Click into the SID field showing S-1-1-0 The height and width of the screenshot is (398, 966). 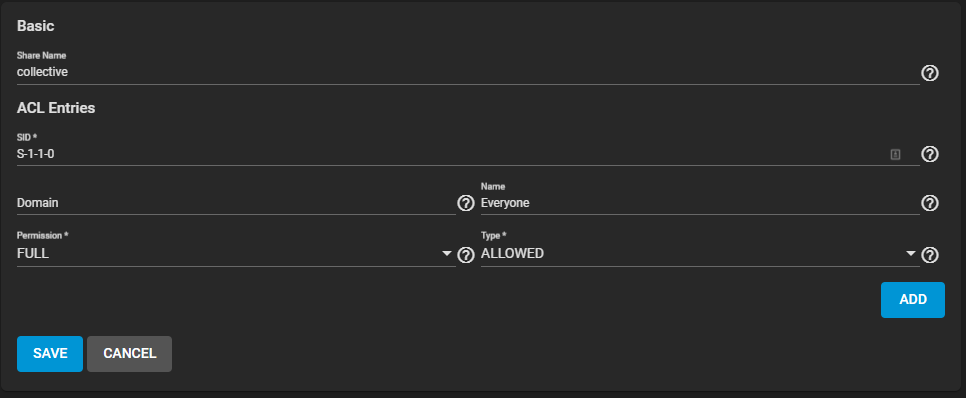(468, 154)
